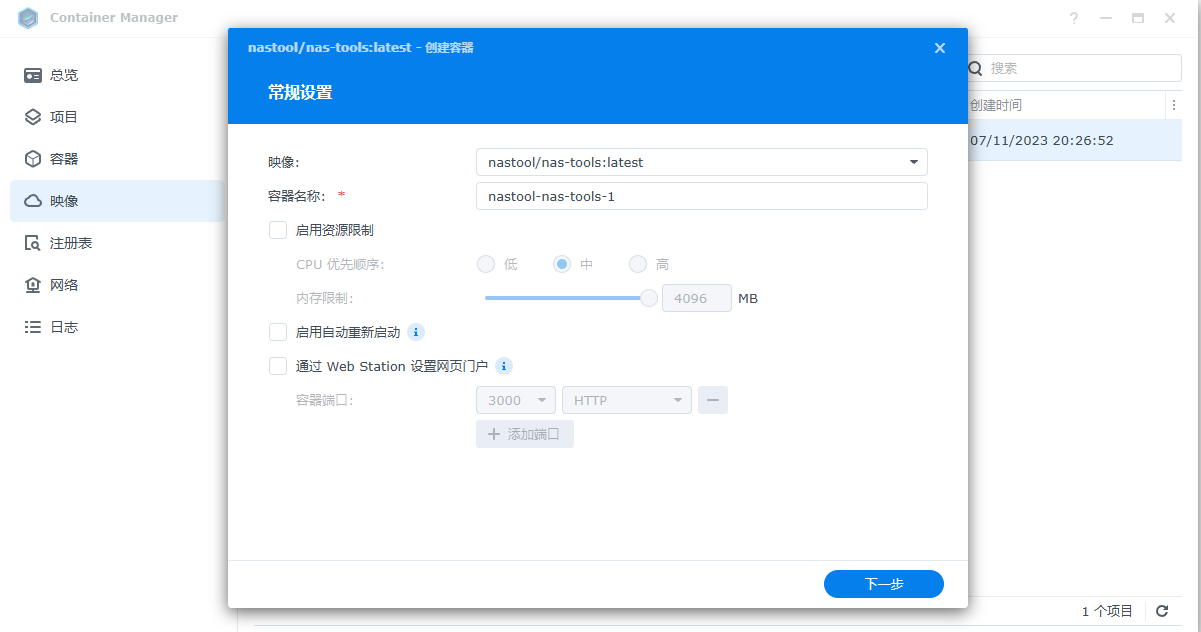The width and height of the screenshot is (1201, 632).
Task: Click the 日志 list sidebar icon
Action: tap(33, 327)
